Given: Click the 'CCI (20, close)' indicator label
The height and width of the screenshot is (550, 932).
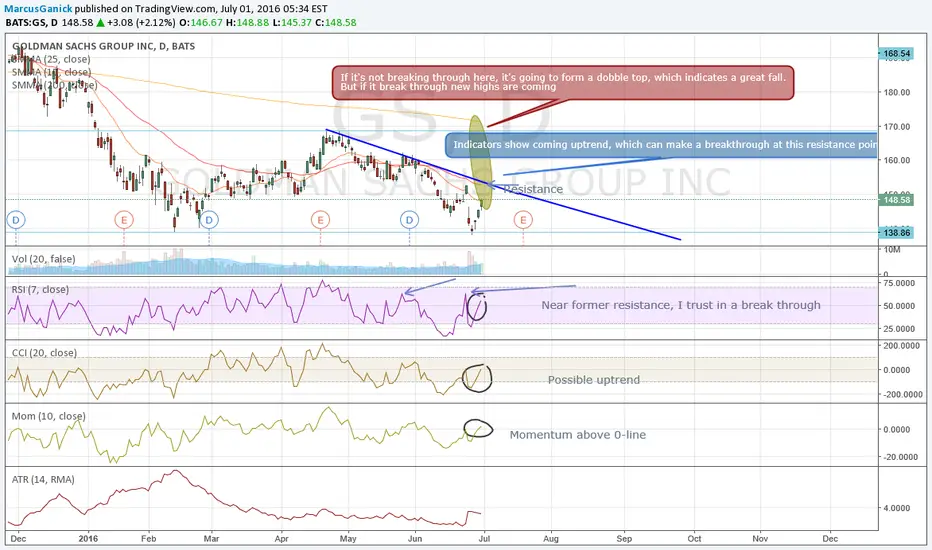Looking at the screenshot, I should click(44, 353).
